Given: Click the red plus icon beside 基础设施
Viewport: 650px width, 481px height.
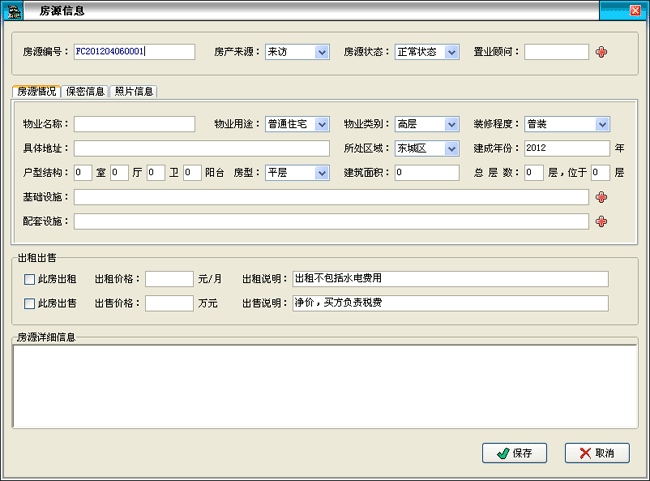Looking at the screenshot, I should [601, 197].
